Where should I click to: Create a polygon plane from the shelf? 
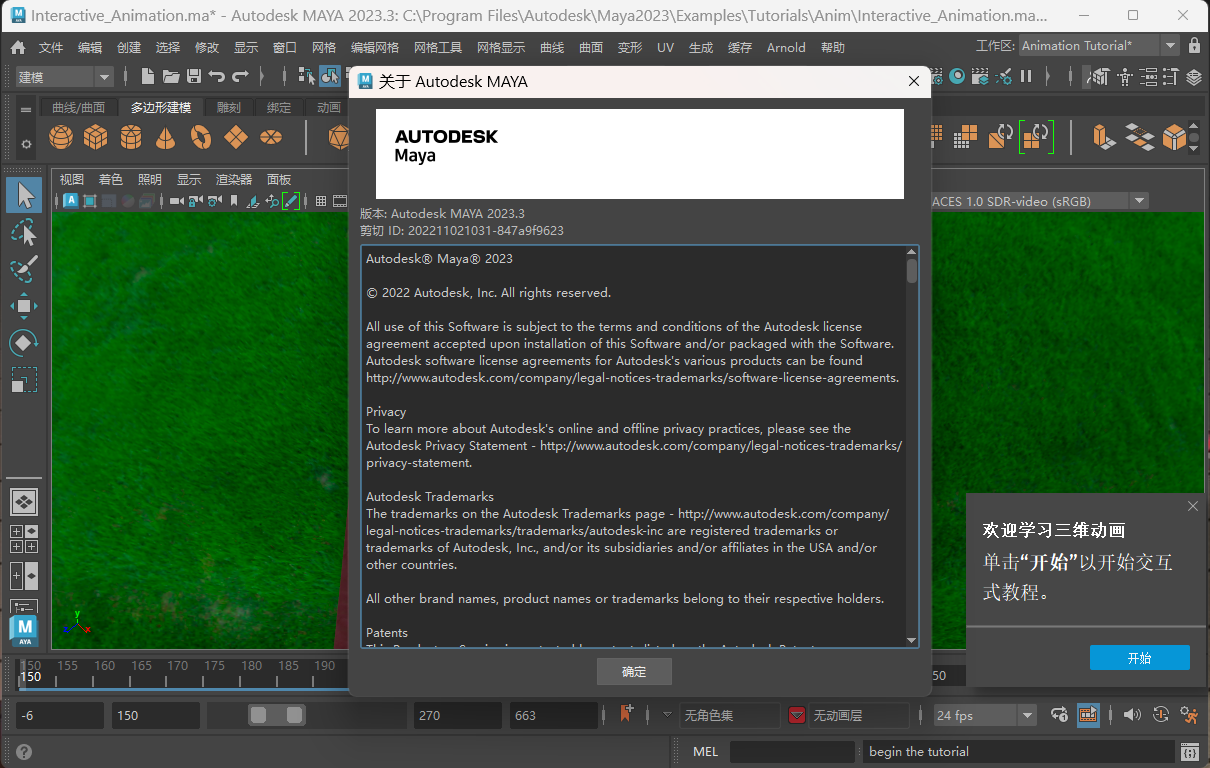(236, 136)
